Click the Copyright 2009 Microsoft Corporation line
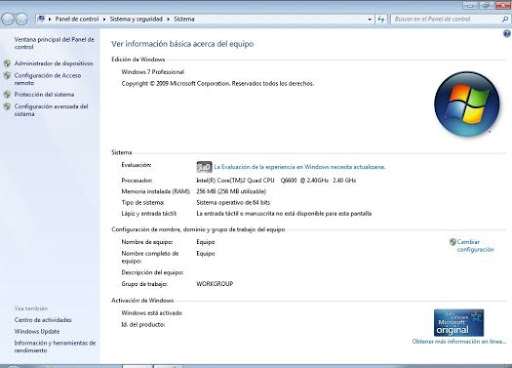The width and height of the screenshot is (512, 368). (x=218, y=84)
